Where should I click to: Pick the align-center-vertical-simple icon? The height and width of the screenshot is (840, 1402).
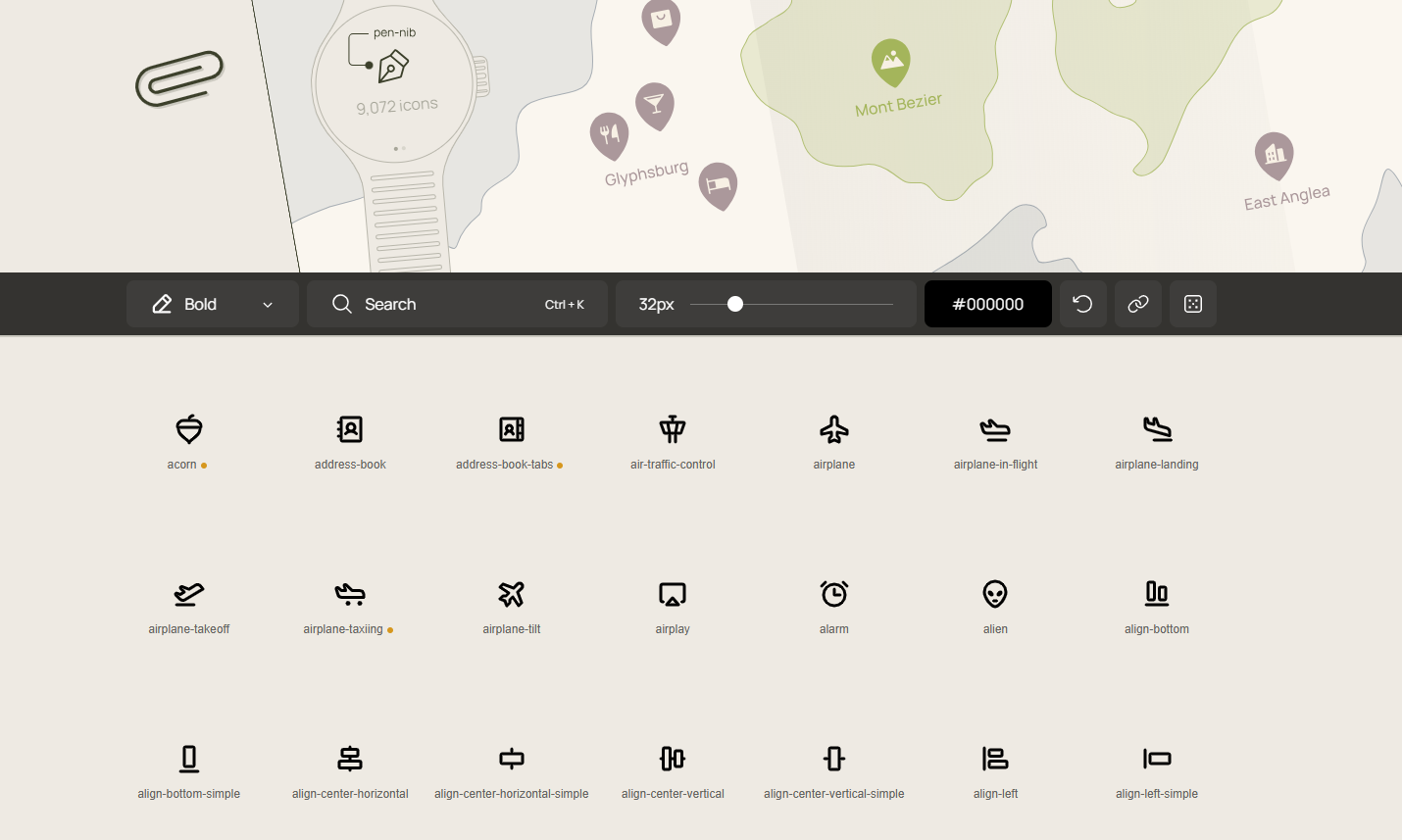point(834,759)
